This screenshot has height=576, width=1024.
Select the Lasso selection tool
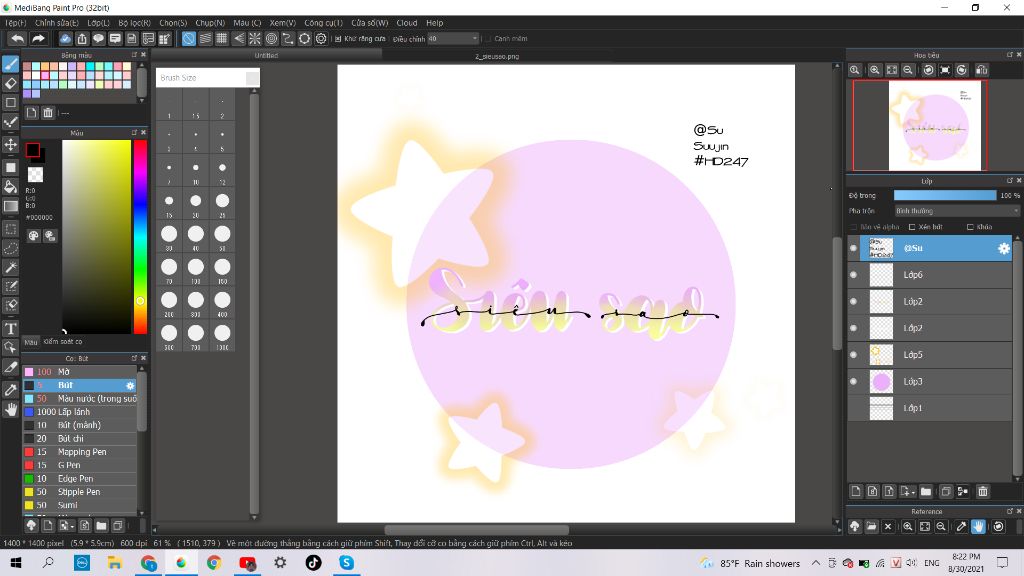10,248
